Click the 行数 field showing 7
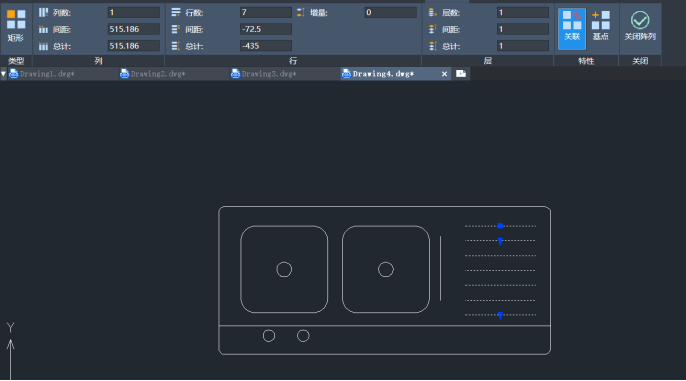Image resolution: width=686 pixels, height=381 pixels. click(266, 13)
